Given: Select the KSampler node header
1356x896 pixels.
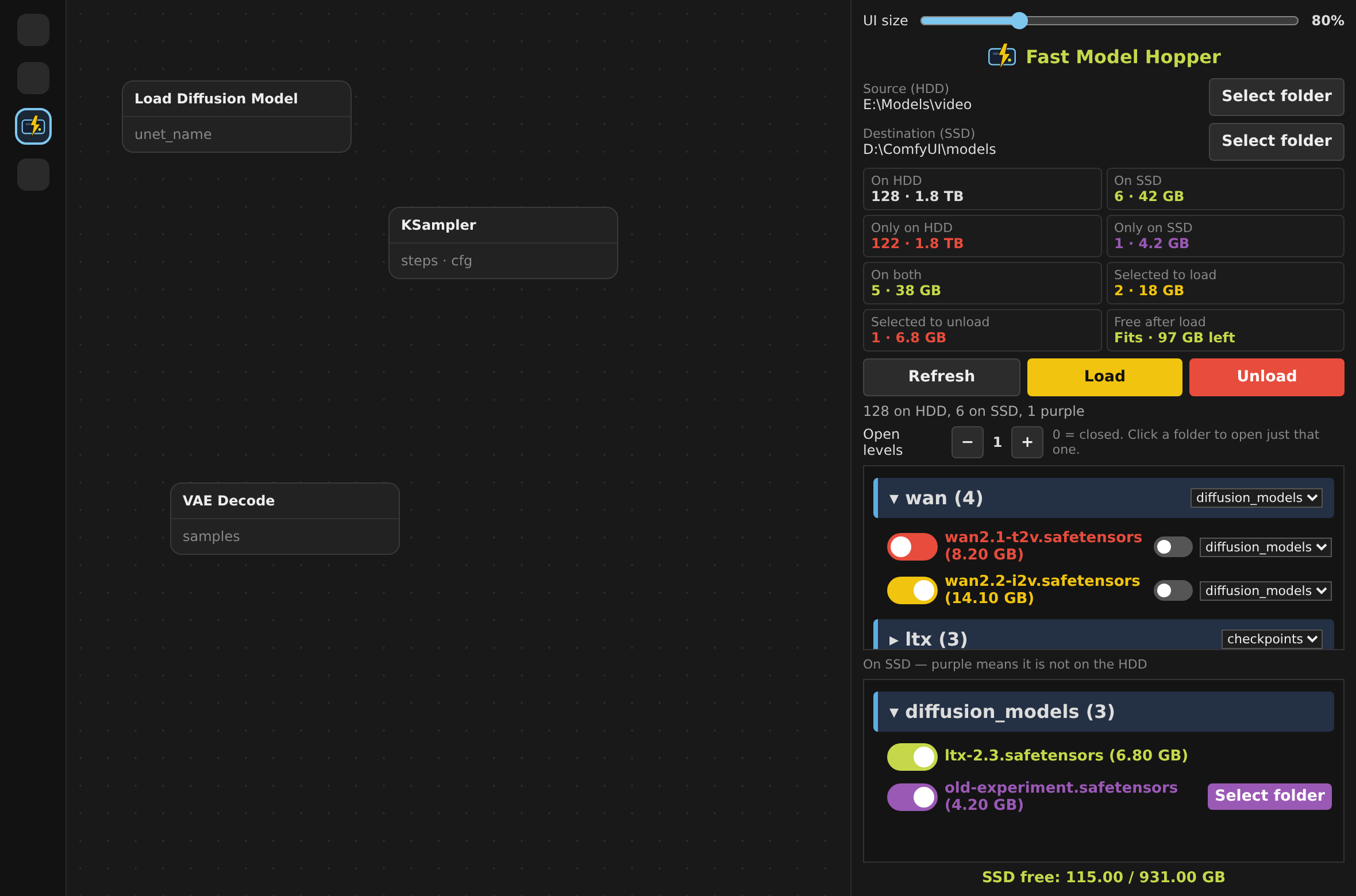Looking at the screenshot, I should point(503,225).
